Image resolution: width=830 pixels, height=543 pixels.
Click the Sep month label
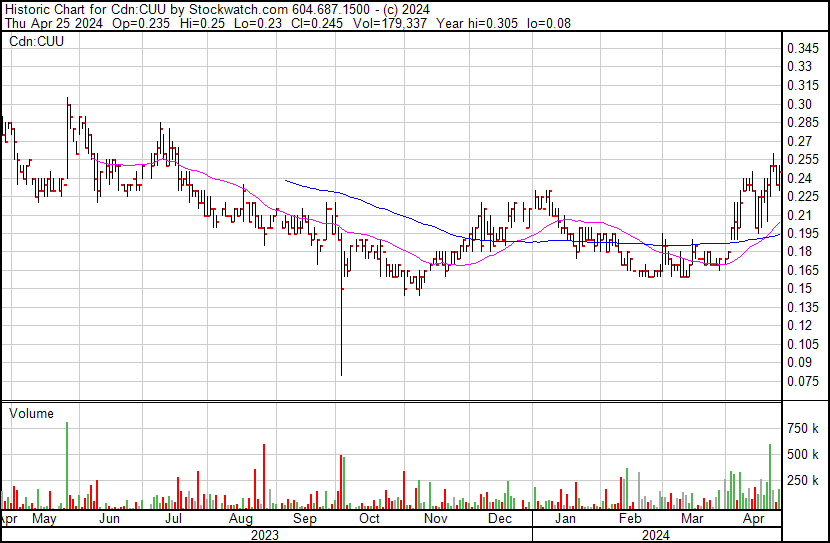click(304, 519)
